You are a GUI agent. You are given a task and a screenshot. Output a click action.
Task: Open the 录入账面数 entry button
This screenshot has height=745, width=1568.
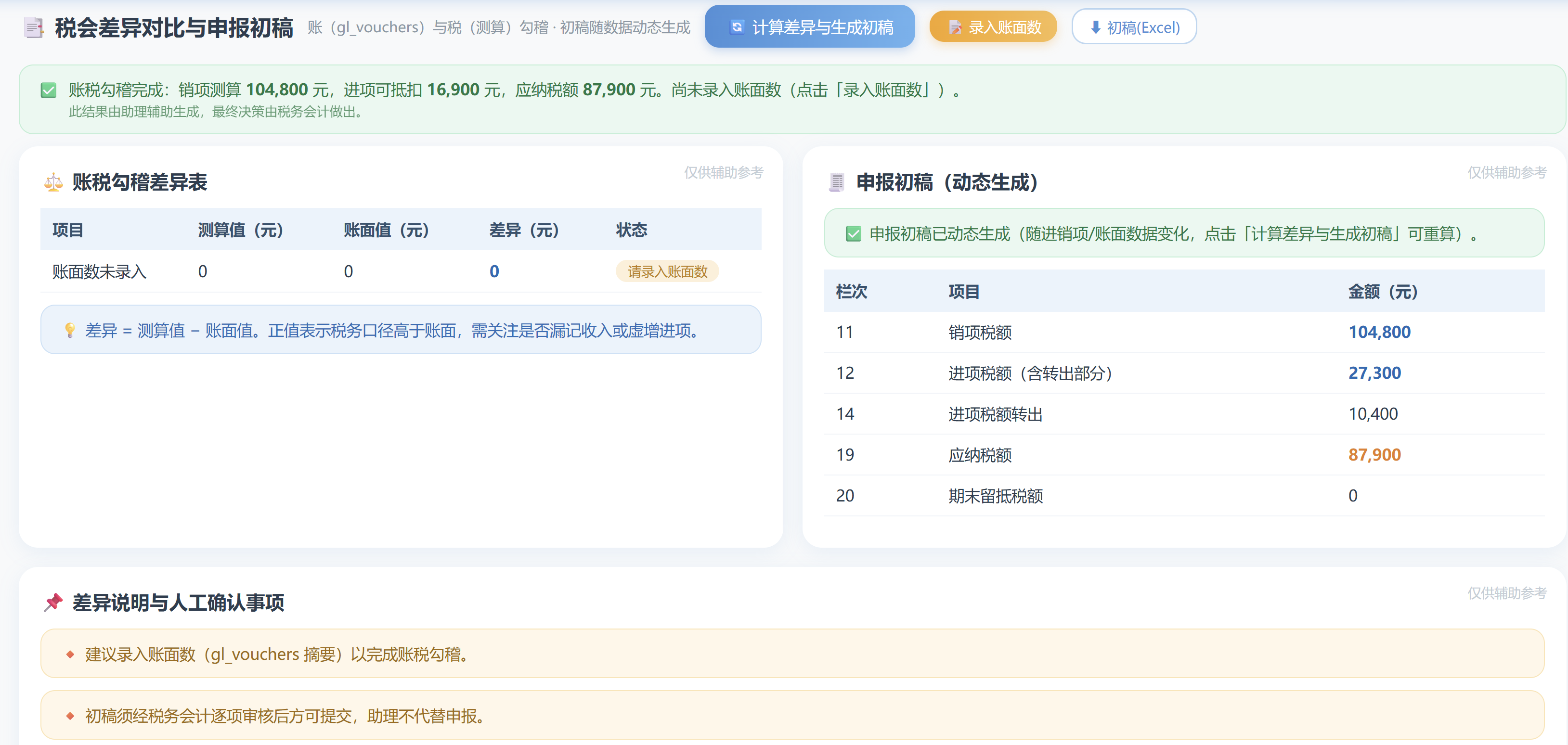(x=993, y=27)
